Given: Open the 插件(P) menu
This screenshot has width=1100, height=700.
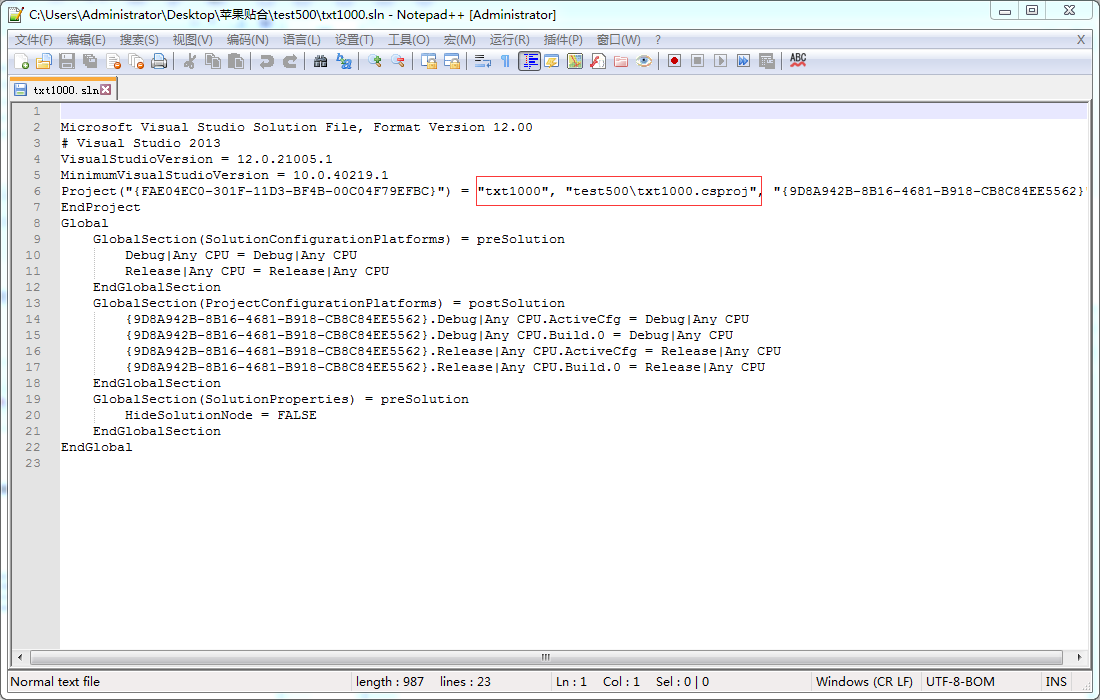Looking at the screenshot, I should coord(563,39).
